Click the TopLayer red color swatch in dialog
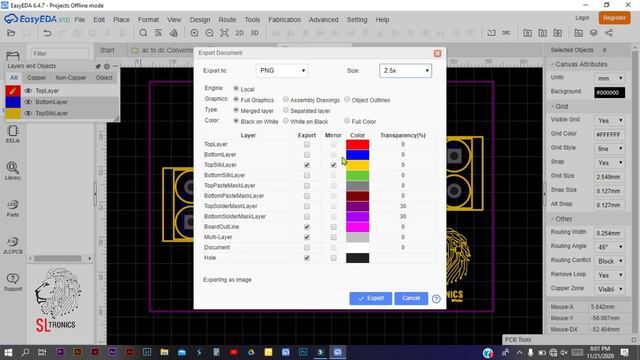The height and width of the screenshot is (360, 640). coord(358,144)
